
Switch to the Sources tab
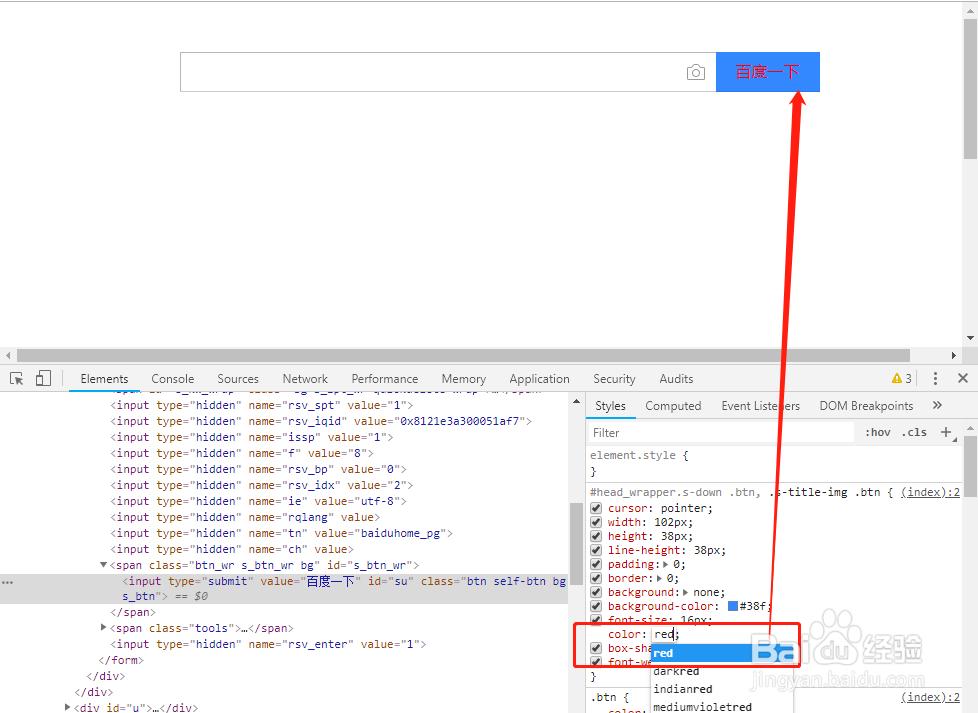[x=238, y=379]
